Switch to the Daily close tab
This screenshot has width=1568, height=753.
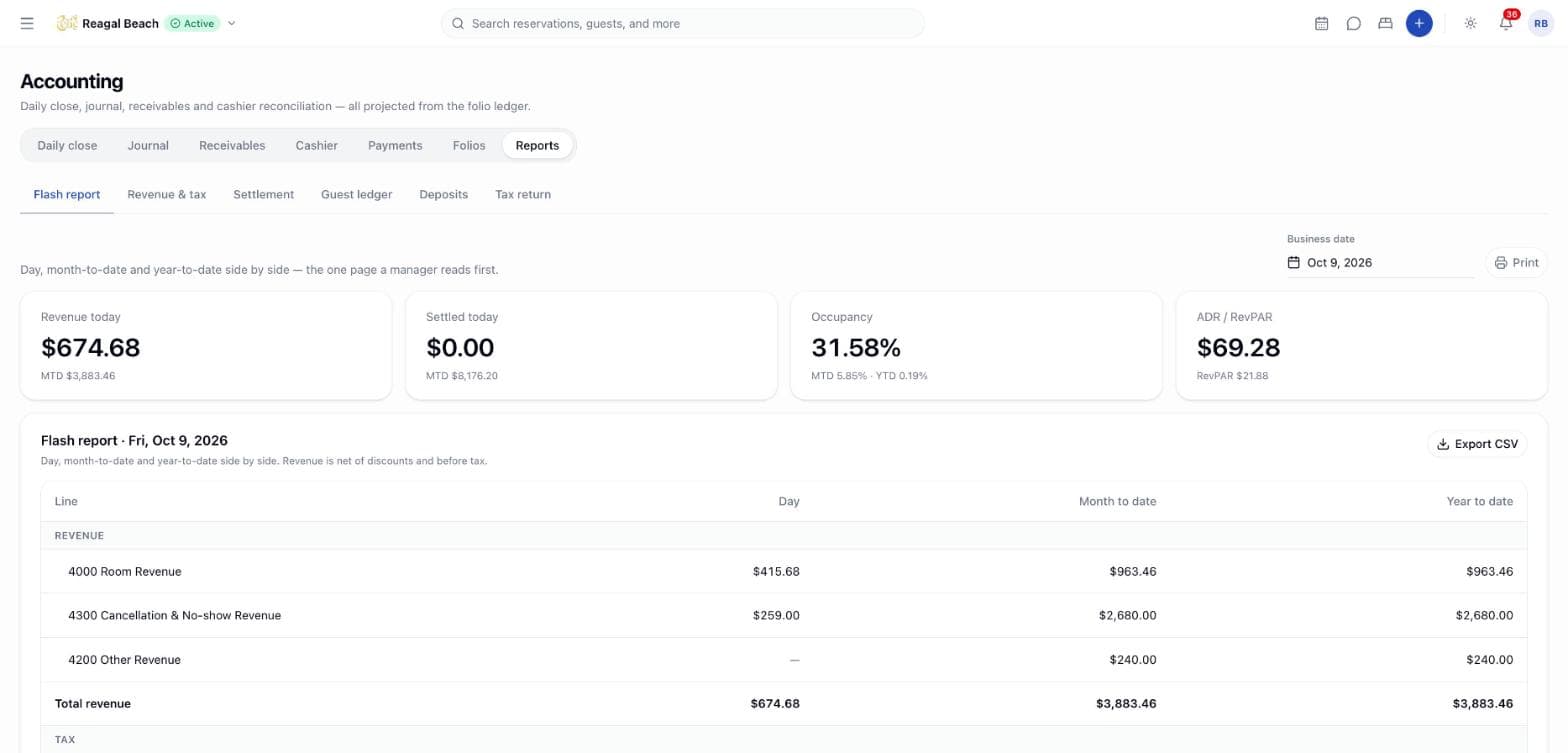click(x=67, y=145)
